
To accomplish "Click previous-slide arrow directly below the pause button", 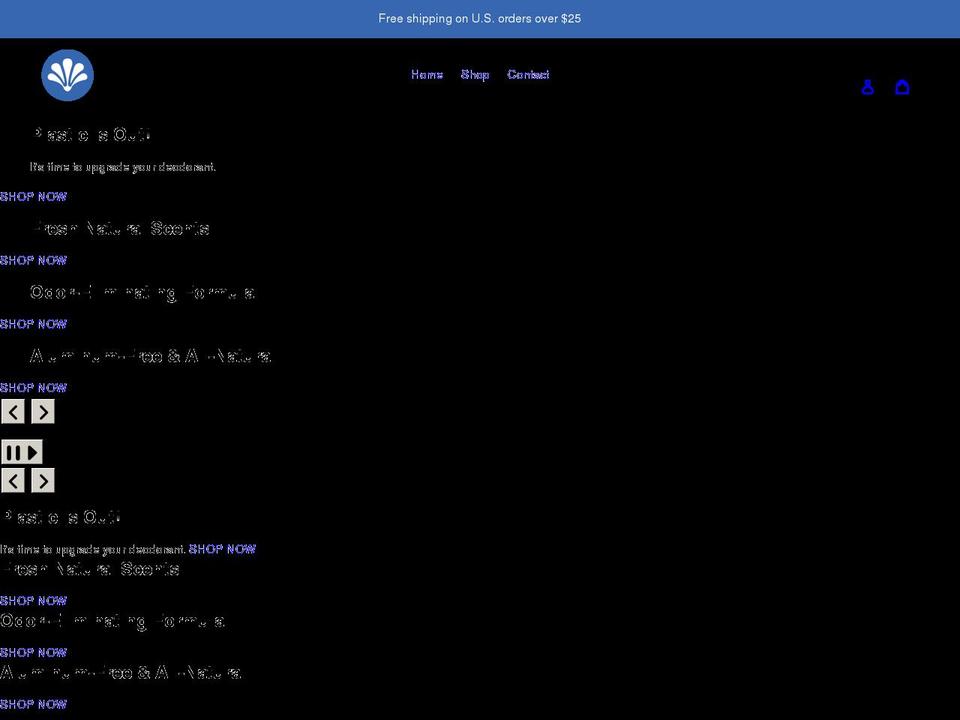I will 13,481.
